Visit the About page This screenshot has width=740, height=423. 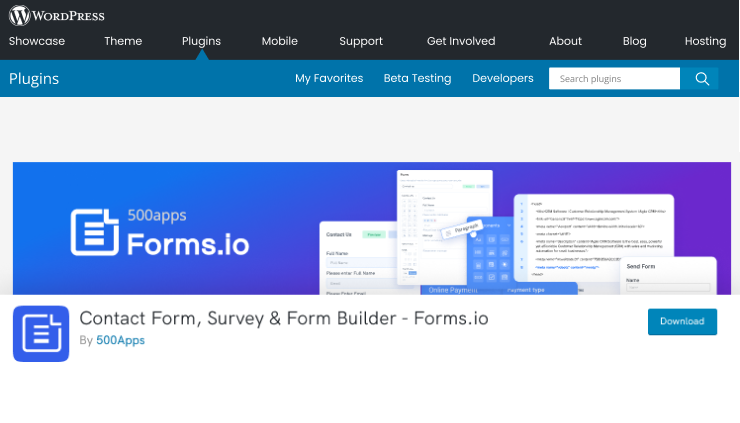(565, 41)
